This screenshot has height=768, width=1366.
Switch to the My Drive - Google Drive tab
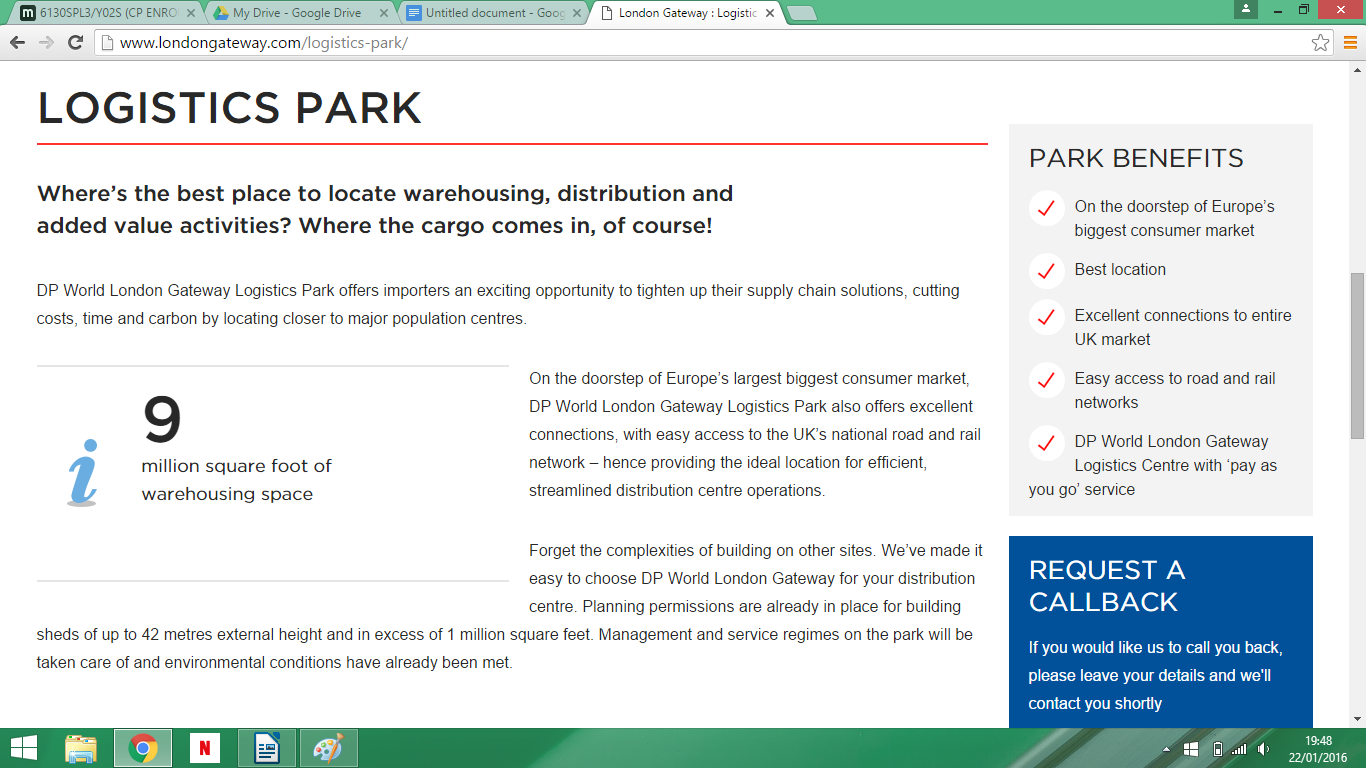pyautogui.click(x=299, y=13)
